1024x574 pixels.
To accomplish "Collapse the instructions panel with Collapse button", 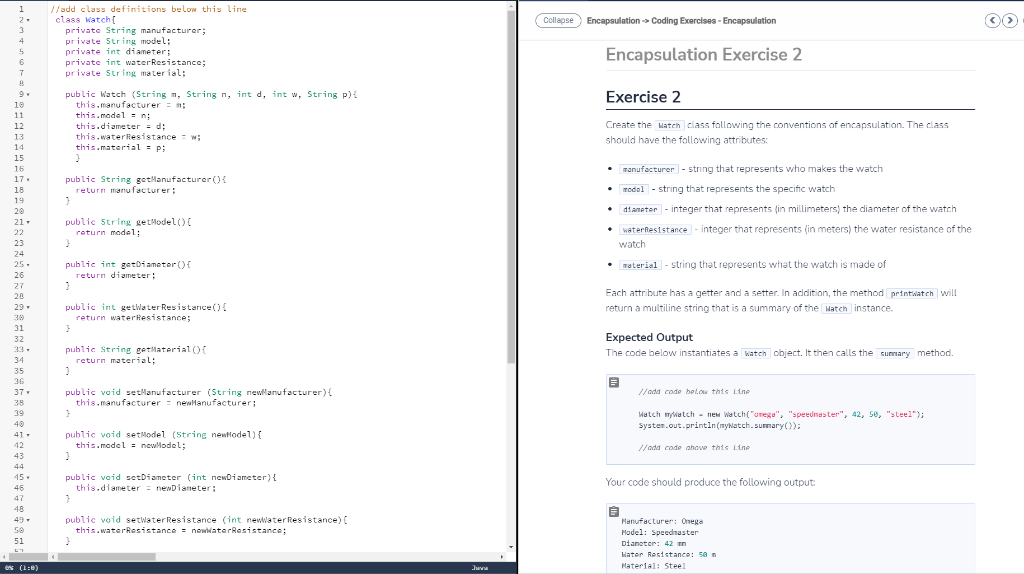I will [x=558, y=20].
